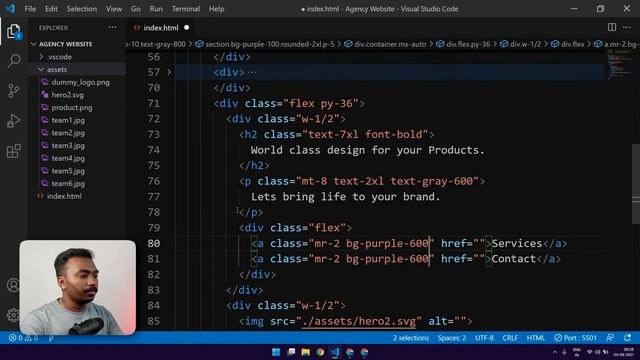Click section.bg-purple-100 breadcrumb item
640x360 pixels.
click(265, 44)
